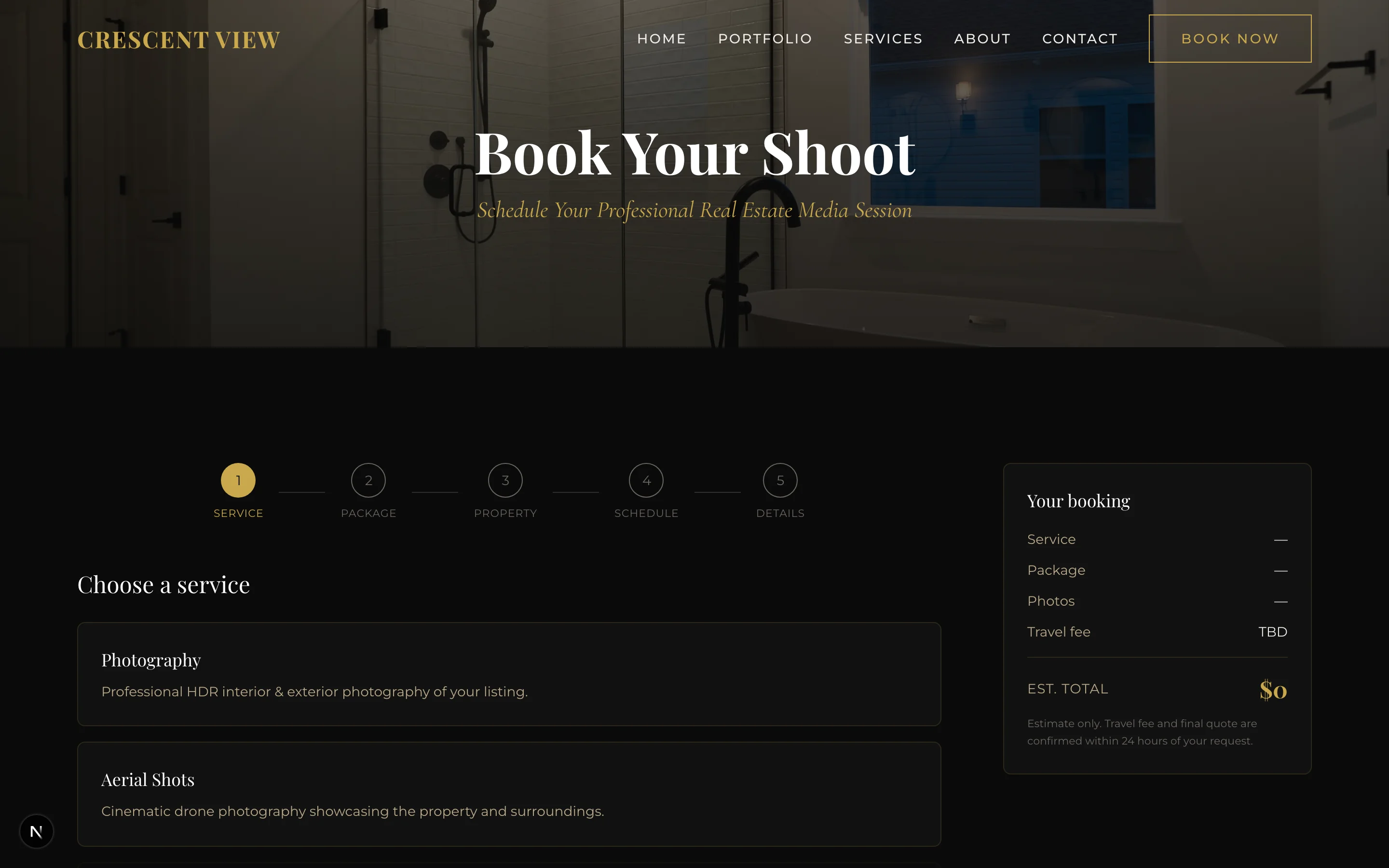Click the 'Estimate only' disclaimer text
The height and width of the screenshot is (868, 1389).
1142,732
